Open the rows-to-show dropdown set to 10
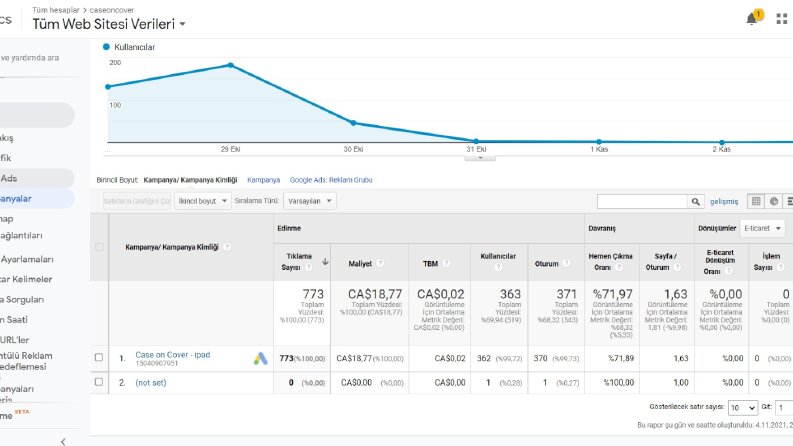The width and height of the screenshot is (793, 446). 742,408
